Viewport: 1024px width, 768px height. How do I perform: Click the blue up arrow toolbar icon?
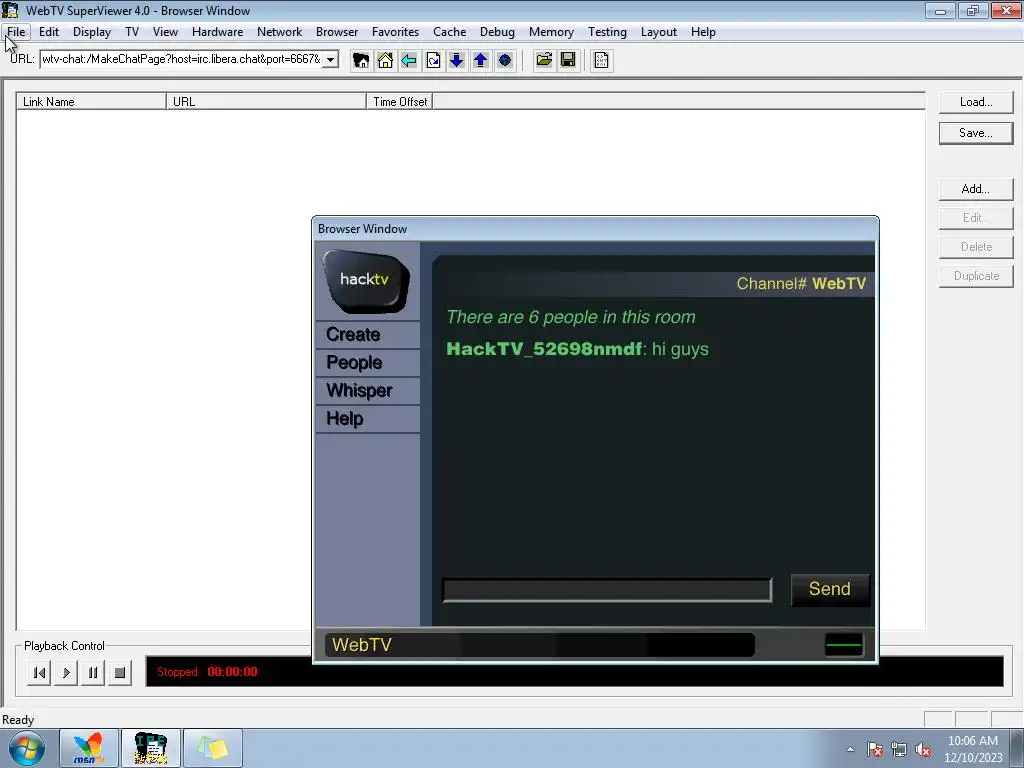(x=481, y=61)
